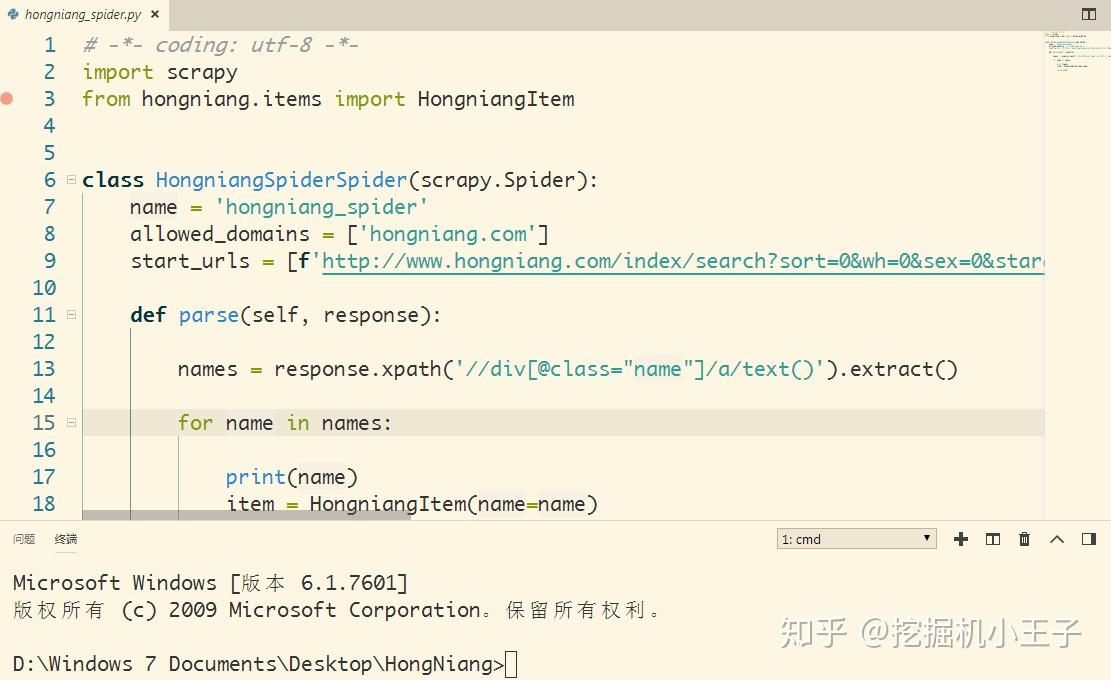The width and height of the screenshot is (1111, 680).
Task: Click line number 18 in the gutter
Action: click(44, 504)
